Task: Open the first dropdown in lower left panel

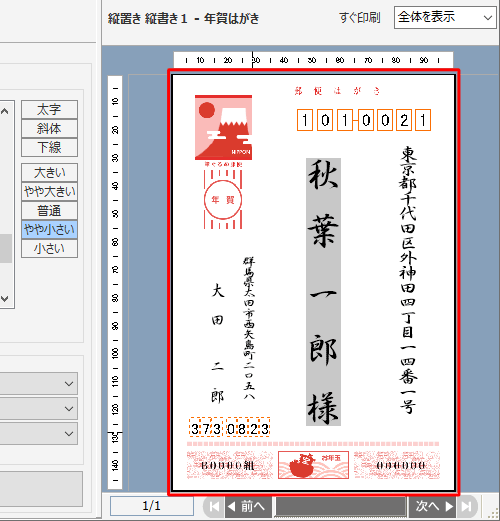Action: tap(39, 384)
